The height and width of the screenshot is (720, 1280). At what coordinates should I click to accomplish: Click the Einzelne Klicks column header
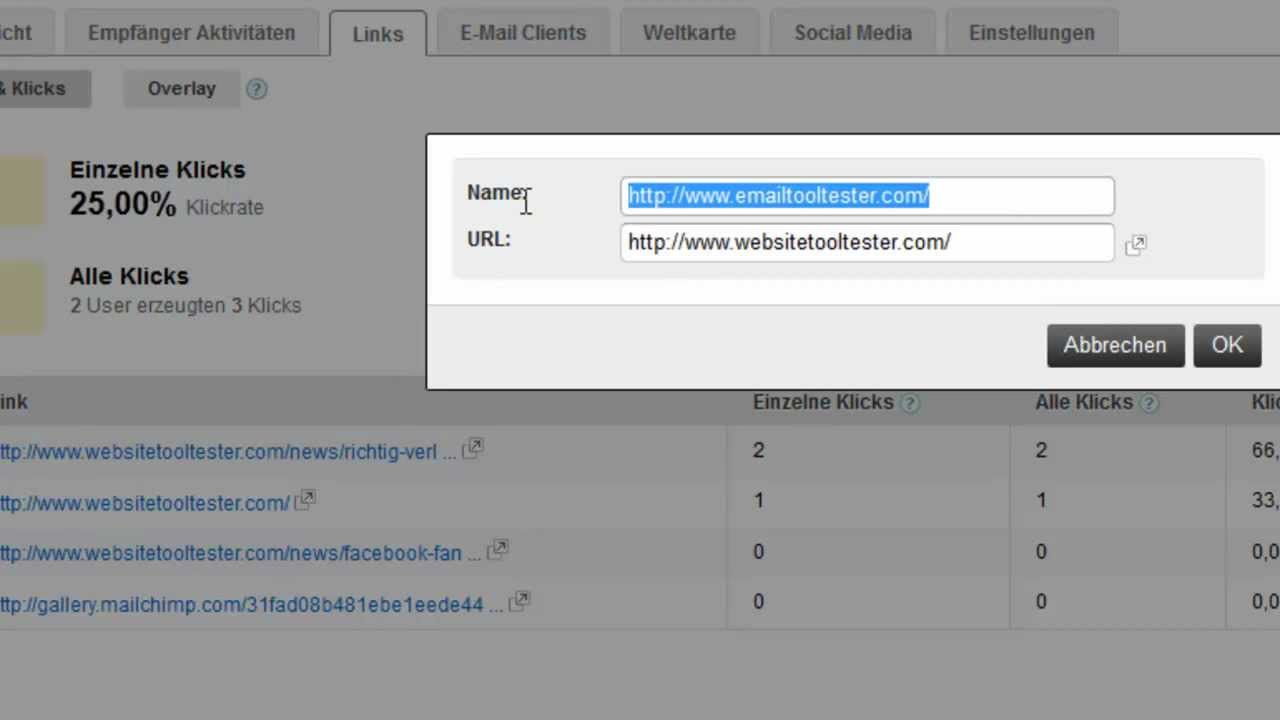[823, 402]
